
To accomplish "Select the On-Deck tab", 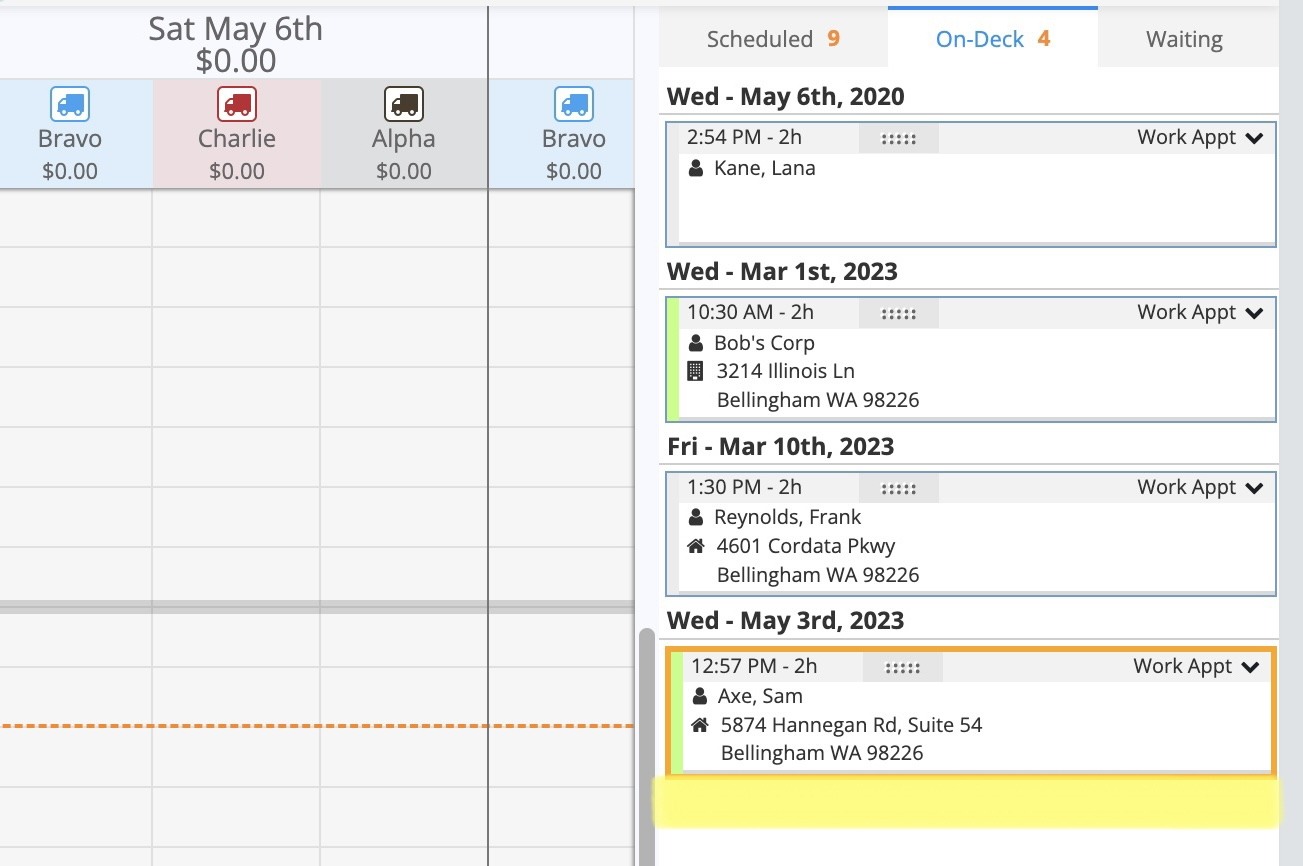I will click(x=992, y=40).
